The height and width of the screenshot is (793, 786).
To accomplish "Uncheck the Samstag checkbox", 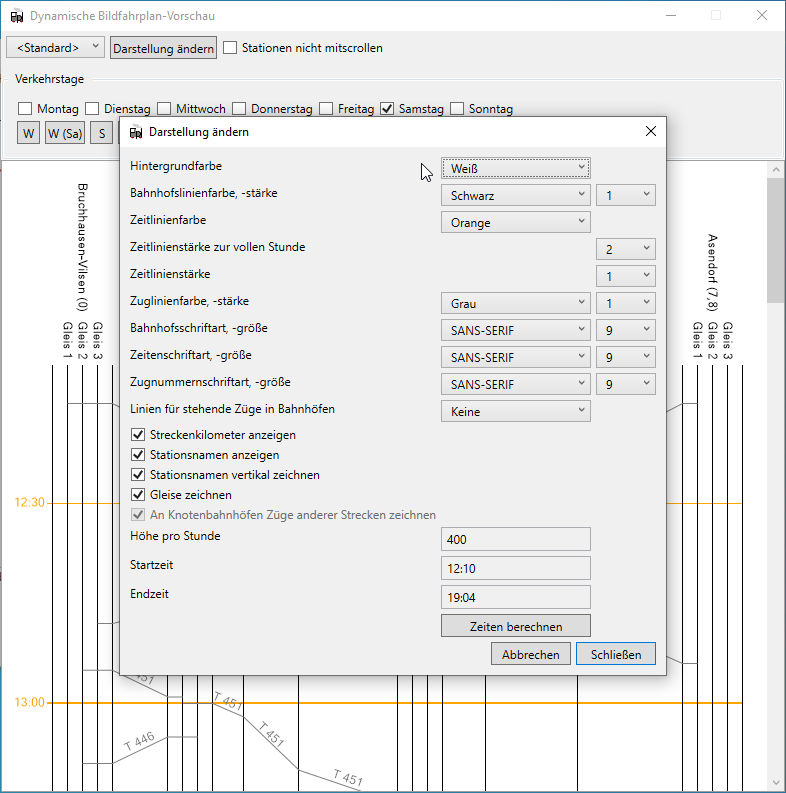I will [387, 109].
